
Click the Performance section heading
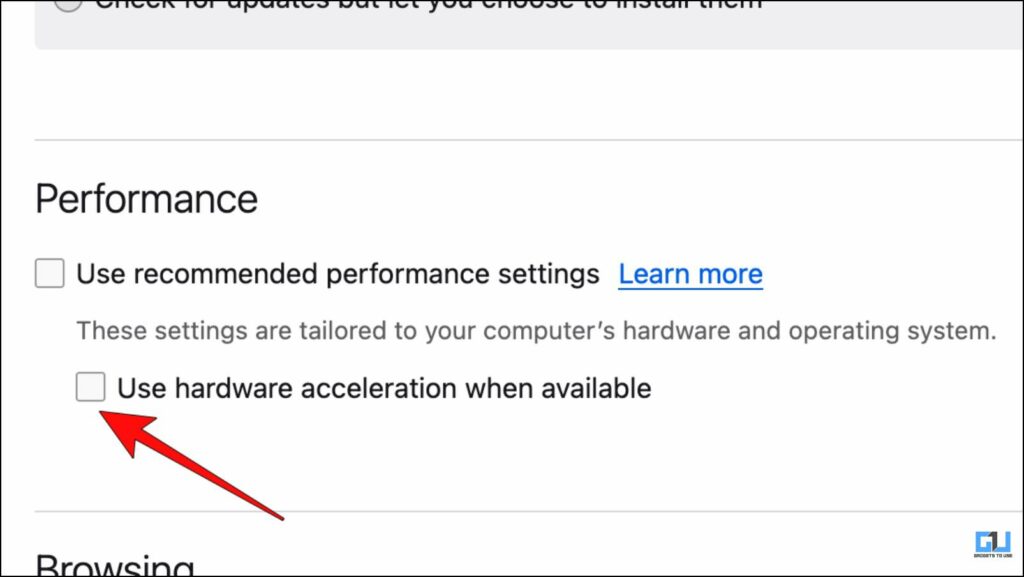click(146, 199)
